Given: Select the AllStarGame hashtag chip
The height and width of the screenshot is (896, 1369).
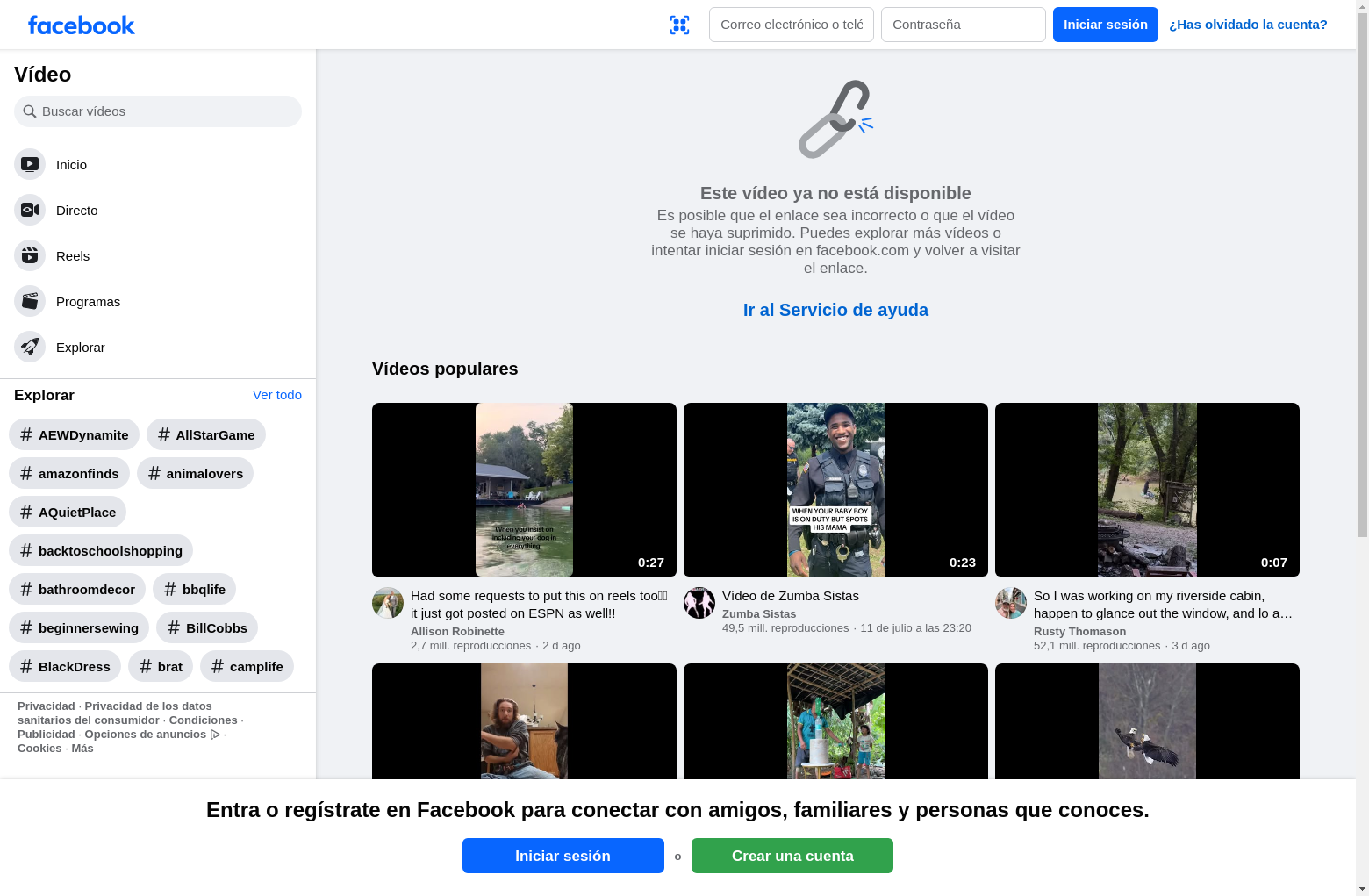Looking at the screenshot, I should tap(206, 434).
